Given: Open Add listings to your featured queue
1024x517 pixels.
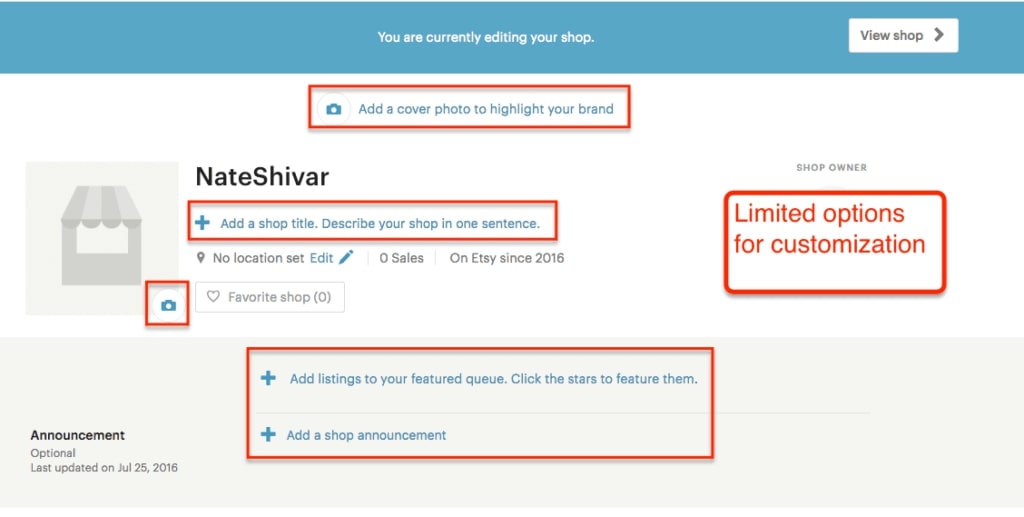Looking at the screenshot, I should 493,379.
